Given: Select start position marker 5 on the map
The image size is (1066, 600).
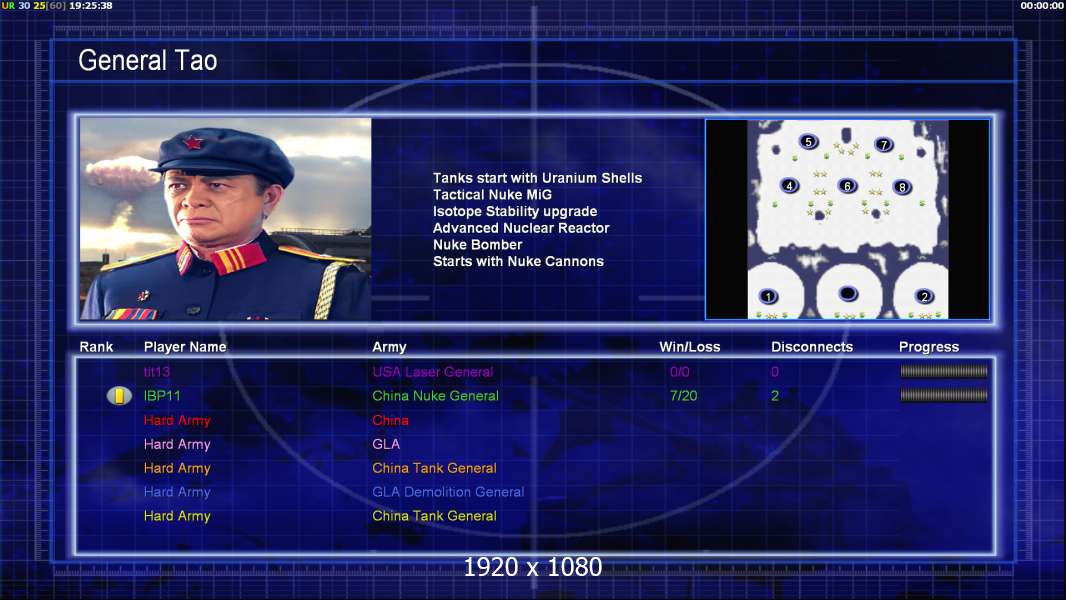Looking at the screenshot, I should pos(808,142).
